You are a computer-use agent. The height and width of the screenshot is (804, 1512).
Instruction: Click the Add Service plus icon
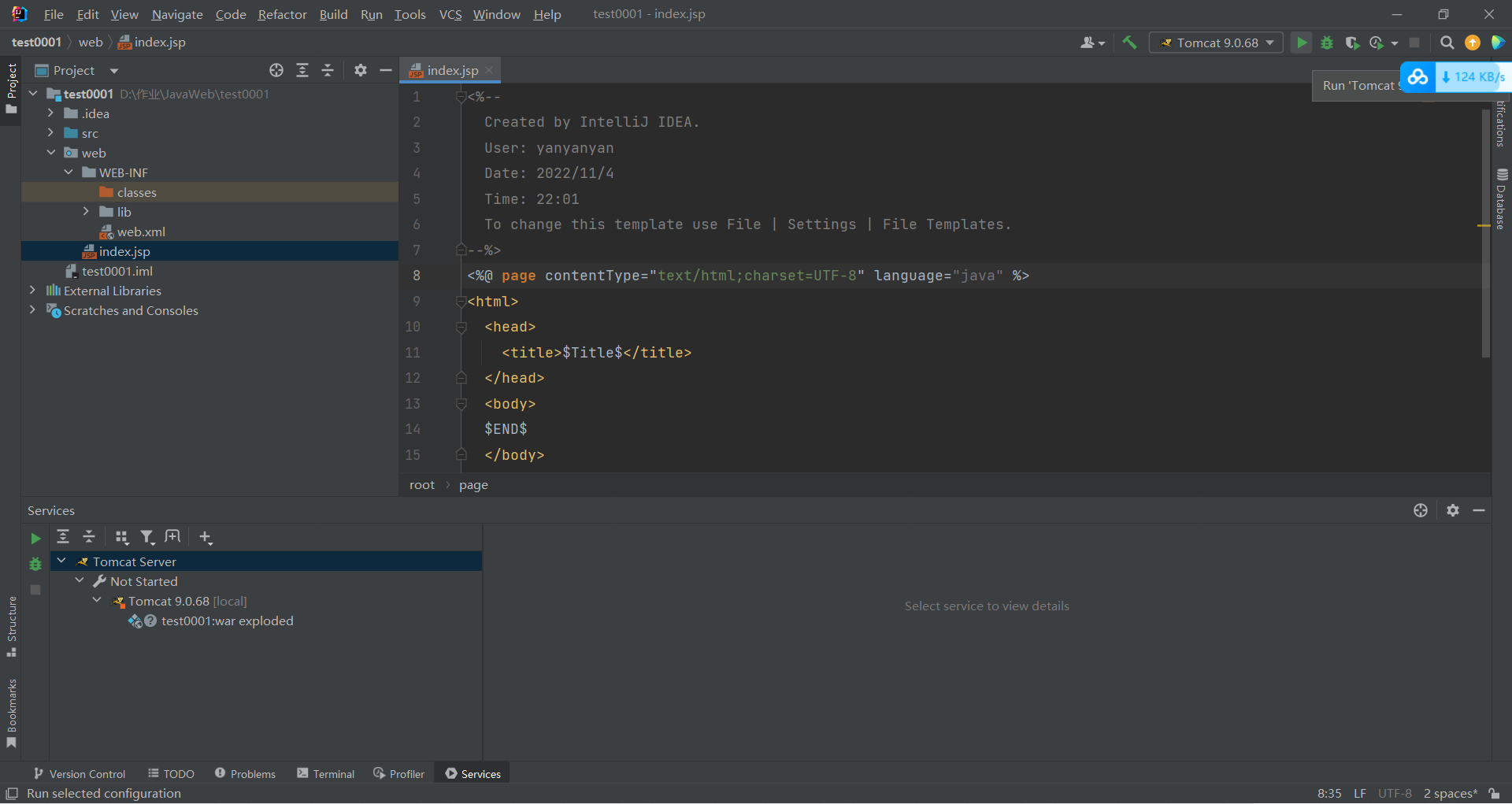tap(206, 537)
